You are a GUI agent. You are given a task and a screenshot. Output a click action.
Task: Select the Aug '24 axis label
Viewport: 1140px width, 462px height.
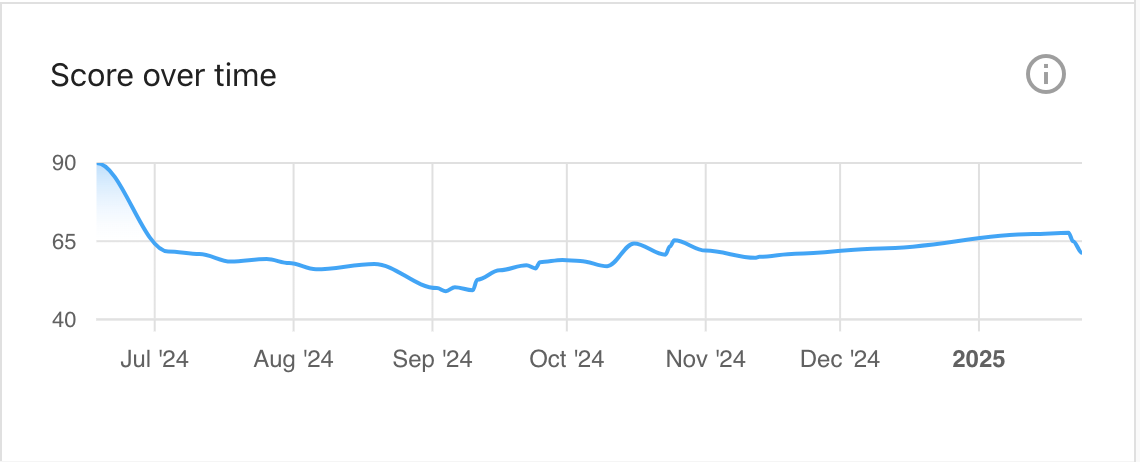pos(293,359)
